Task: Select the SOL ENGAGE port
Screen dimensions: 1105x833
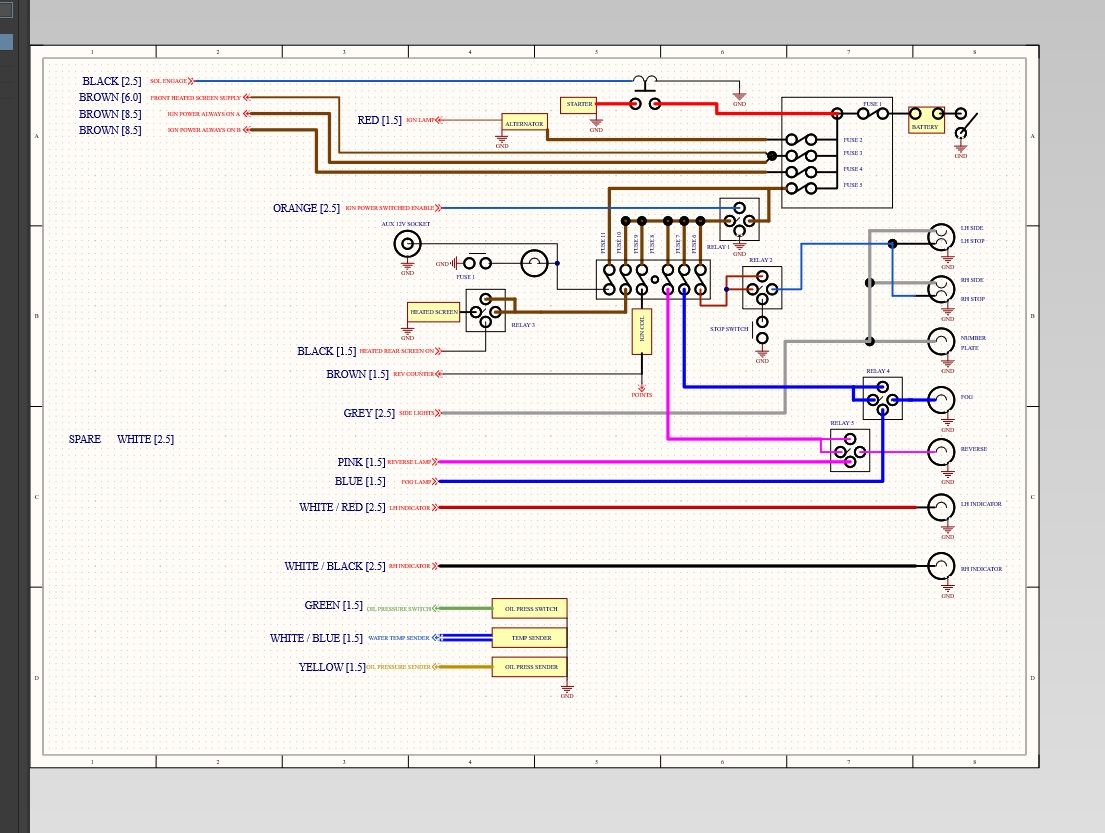Action: [x=171, y=81]
